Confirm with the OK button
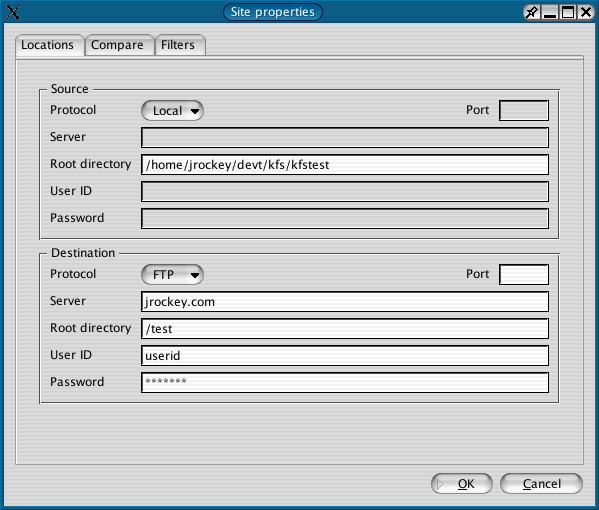Viewport: 599px width, 510px height. click(x=461, y=484)
